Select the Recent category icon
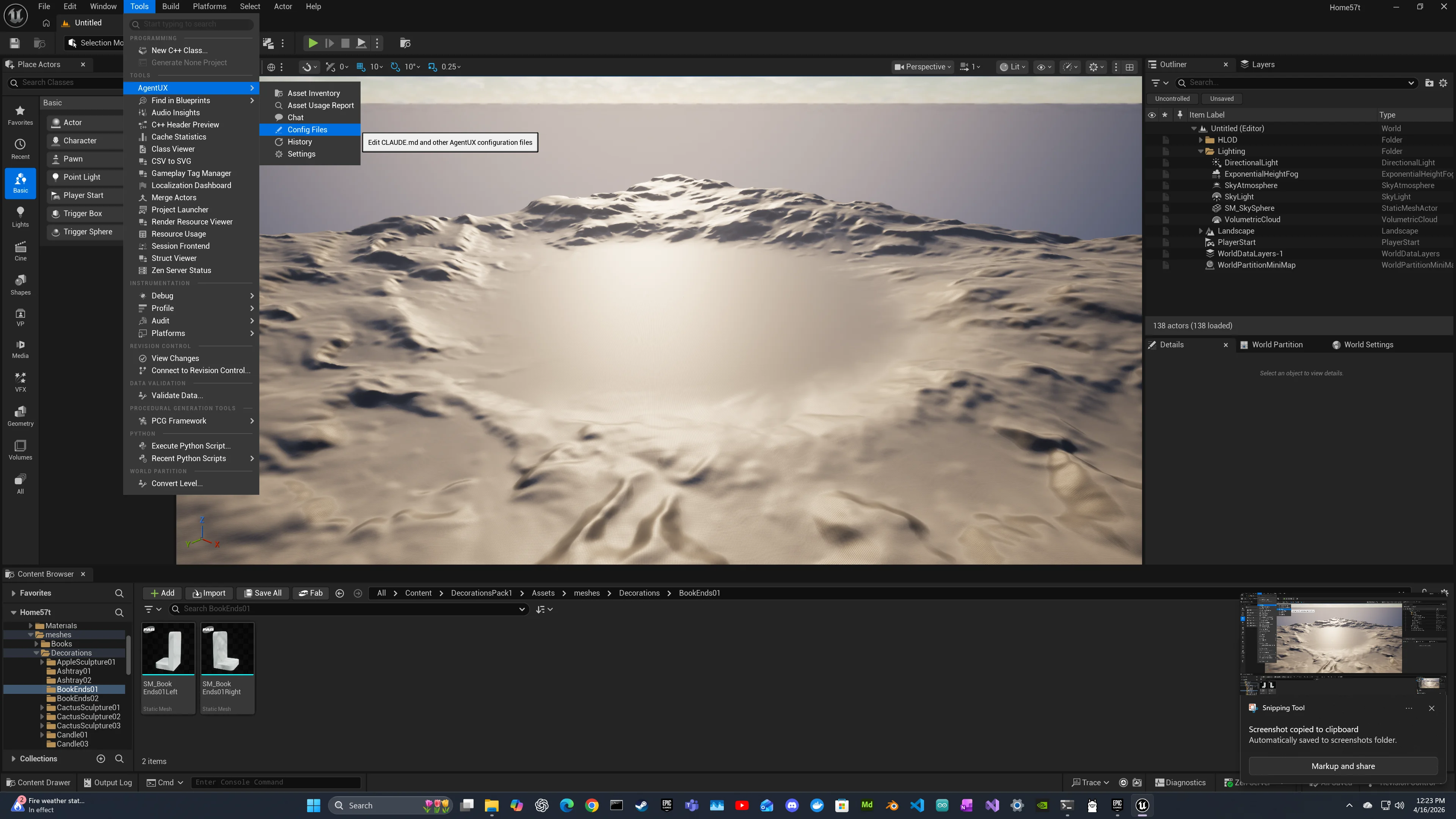The image size is (1456, 819). [20, 149]
